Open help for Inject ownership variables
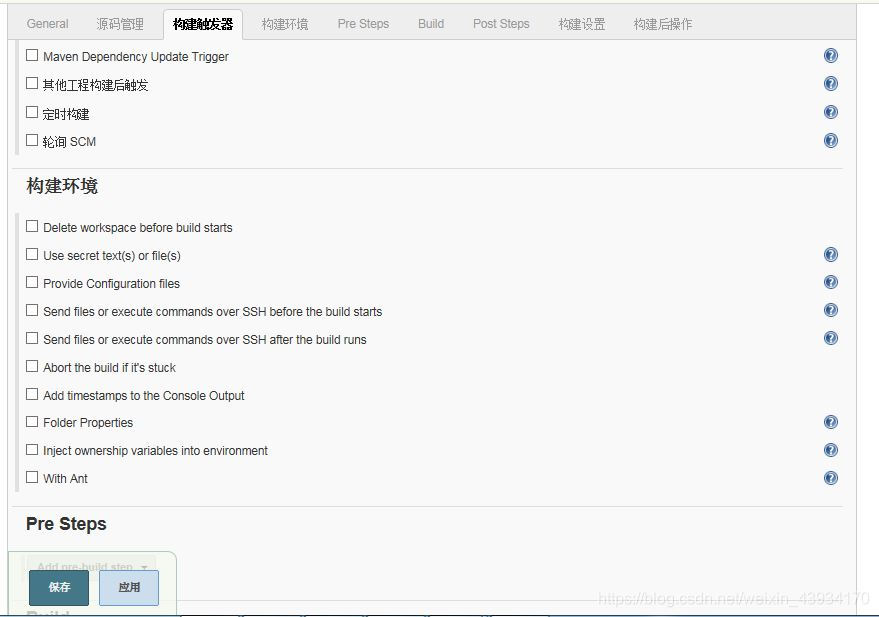This screenshot has height=617, width=879. point(831,450)
